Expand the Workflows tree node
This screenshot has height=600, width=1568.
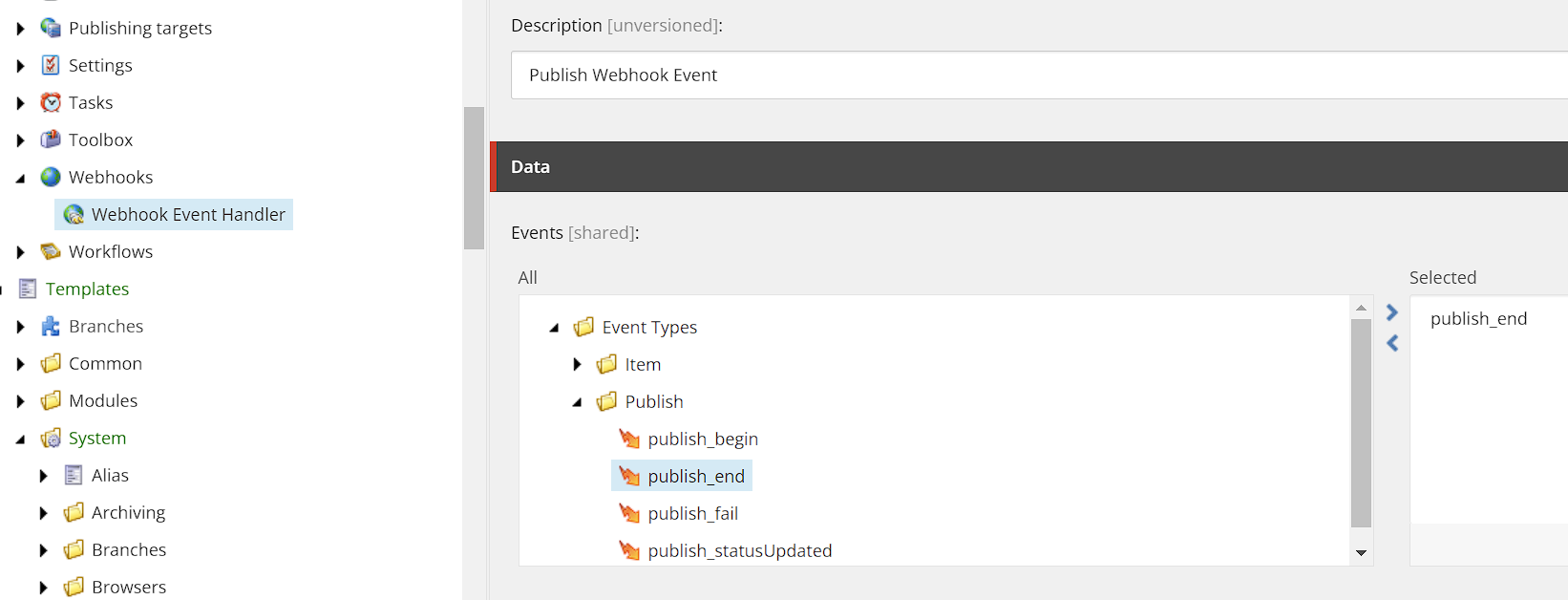[20, 252]
